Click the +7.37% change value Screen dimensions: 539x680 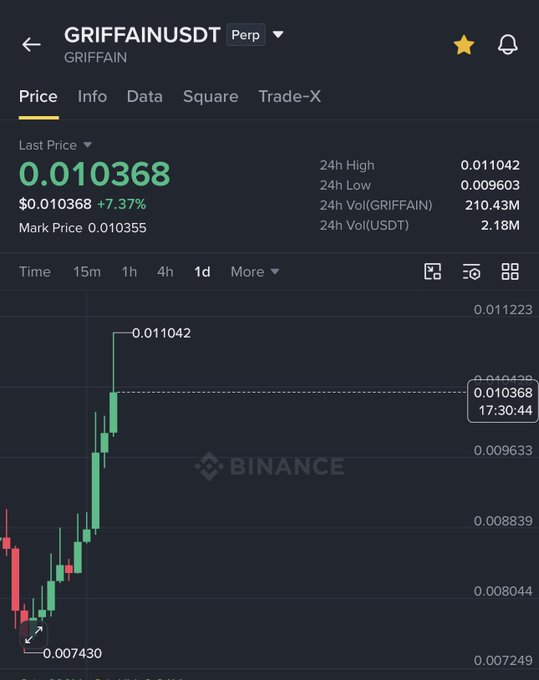[x=121, y=204]
